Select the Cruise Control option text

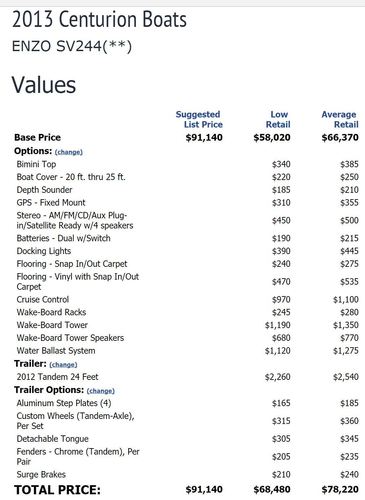pyautogui.click(x=43, y=299)
